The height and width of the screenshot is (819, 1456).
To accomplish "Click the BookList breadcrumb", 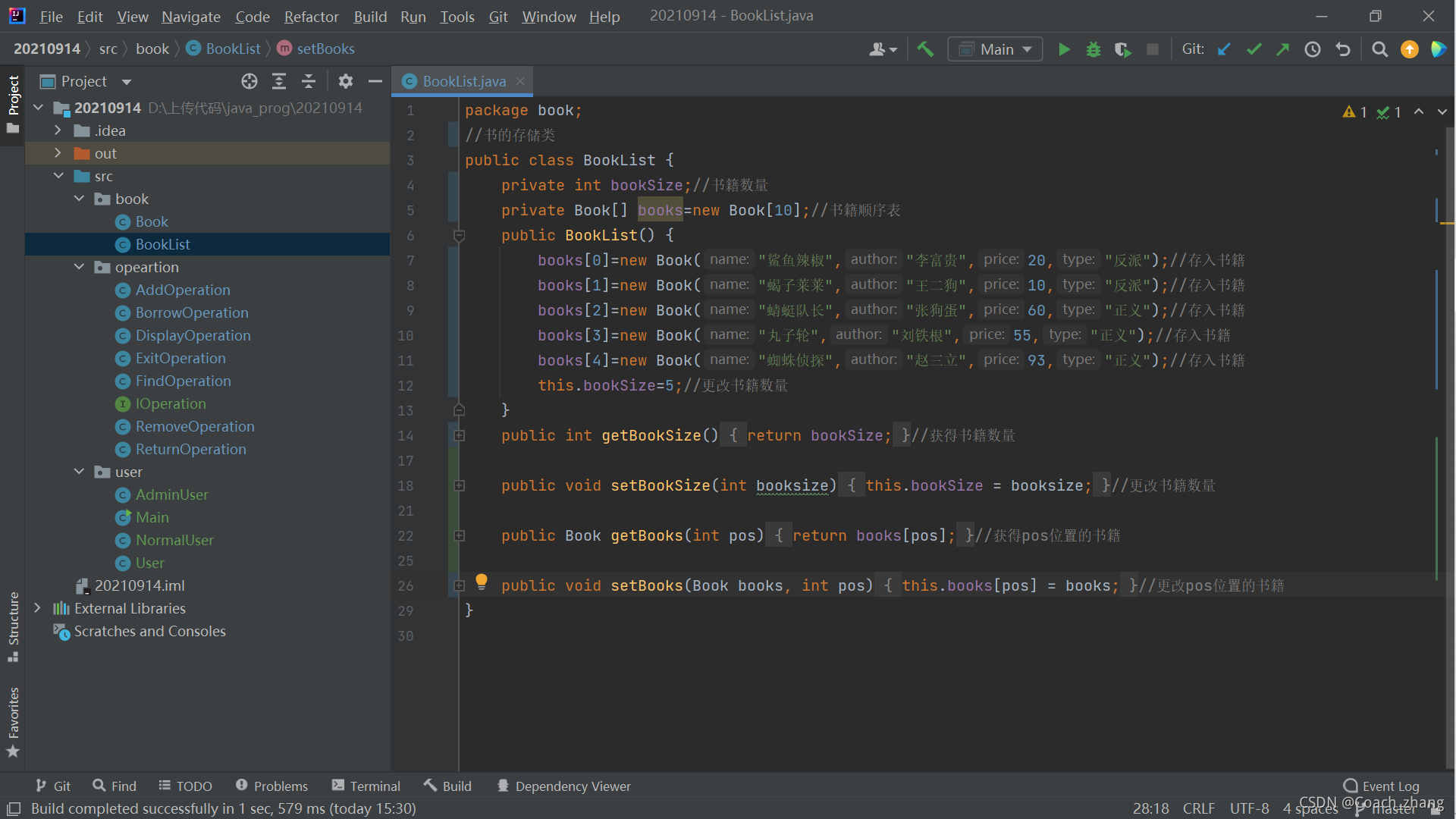I will 224,49.
